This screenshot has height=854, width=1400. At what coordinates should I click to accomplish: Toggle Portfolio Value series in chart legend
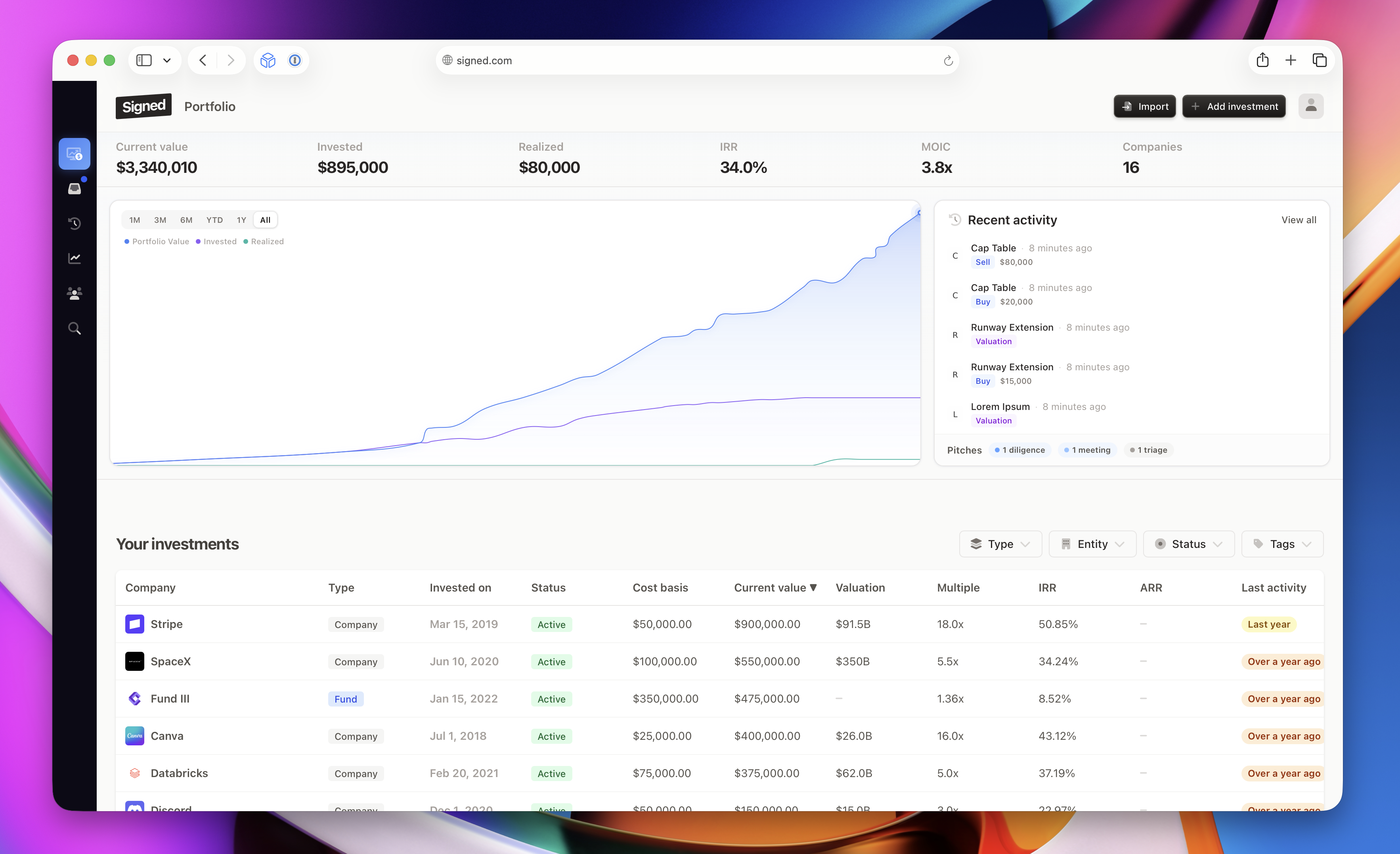click(156, 241)
